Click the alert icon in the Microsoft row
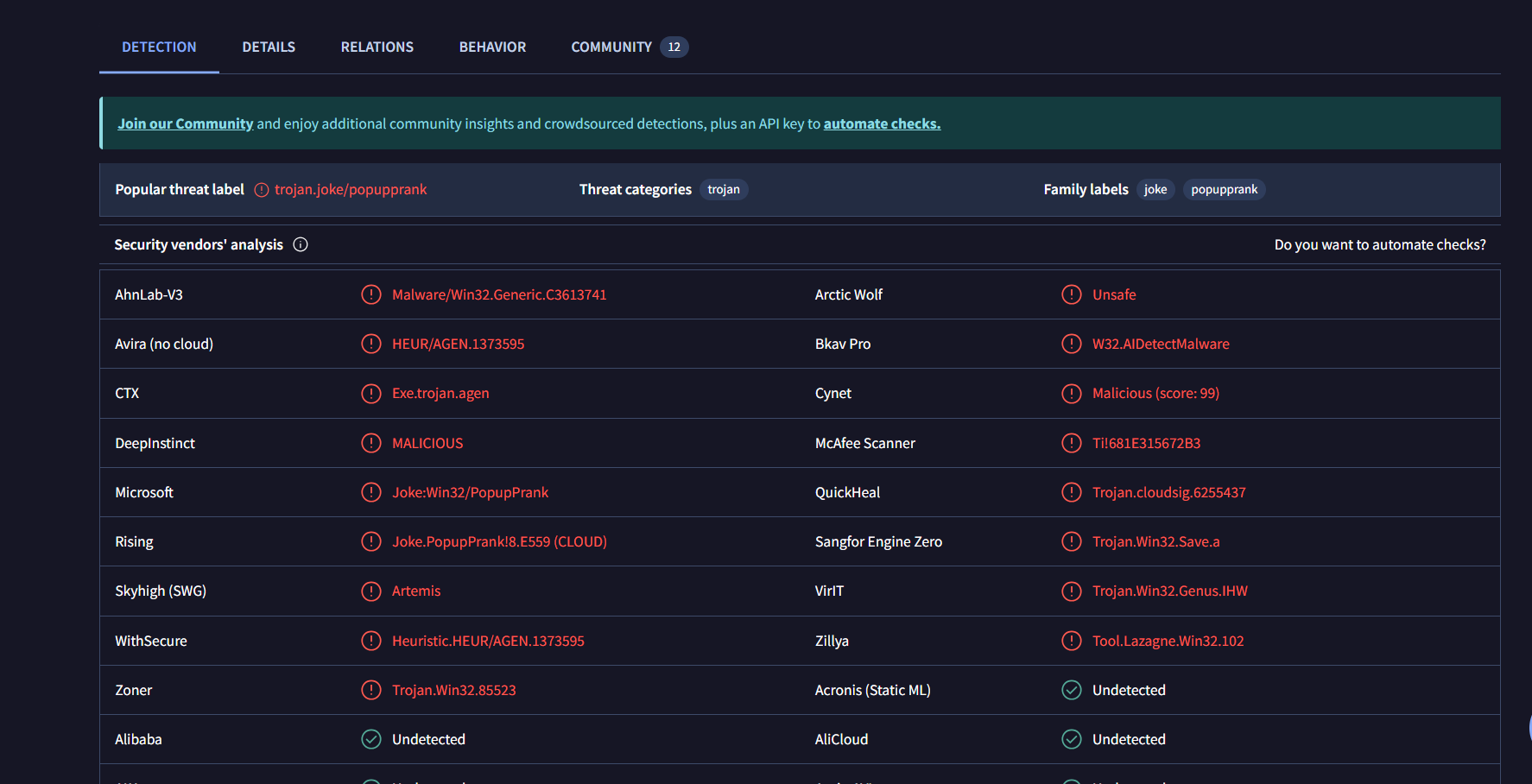Image resolution: width=1532 pixels, height=784 pixels. coord(371,493)
